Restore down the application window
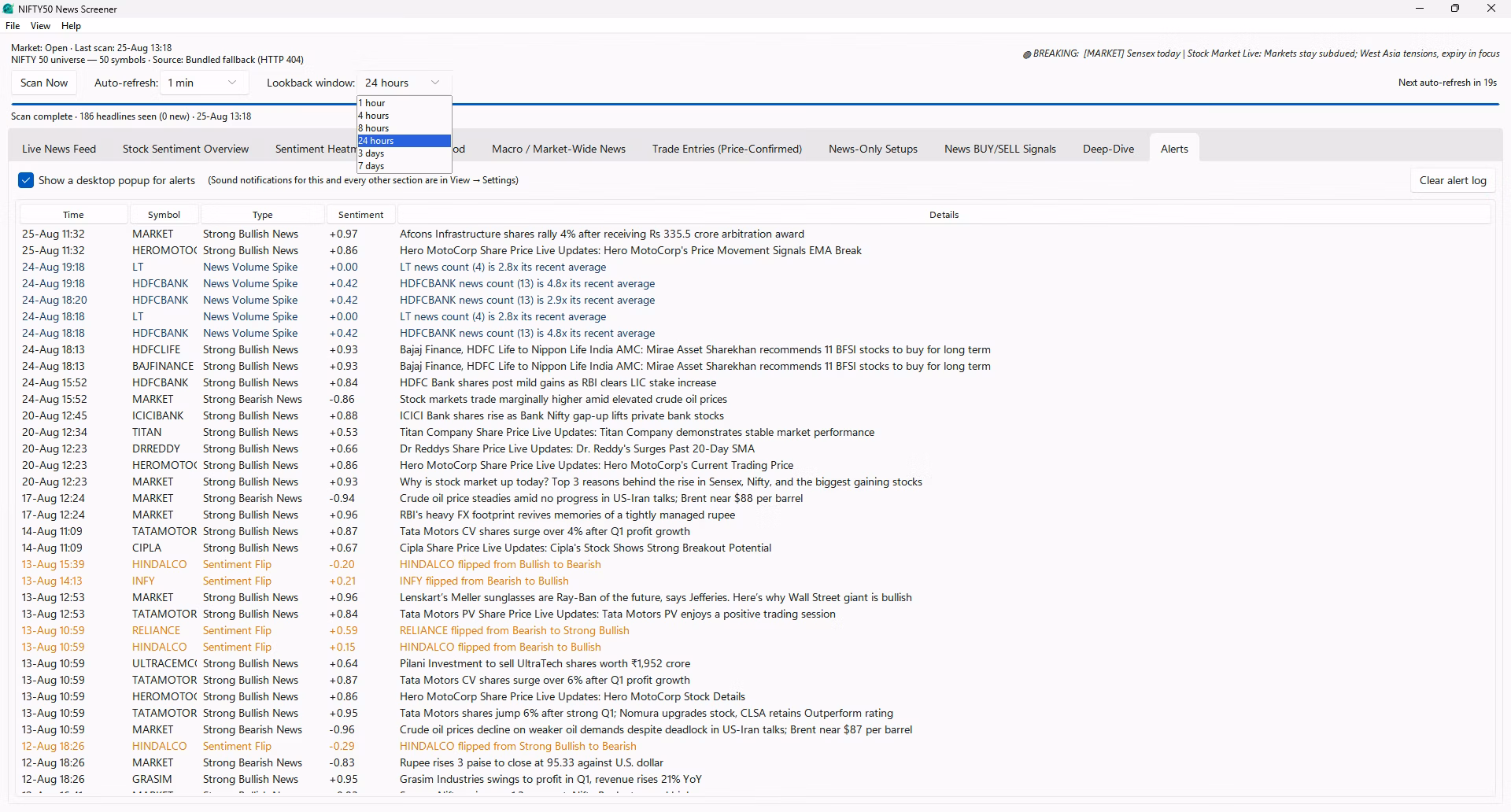The height and width of the screenshot is (812, 1511). coord(1455,9)
